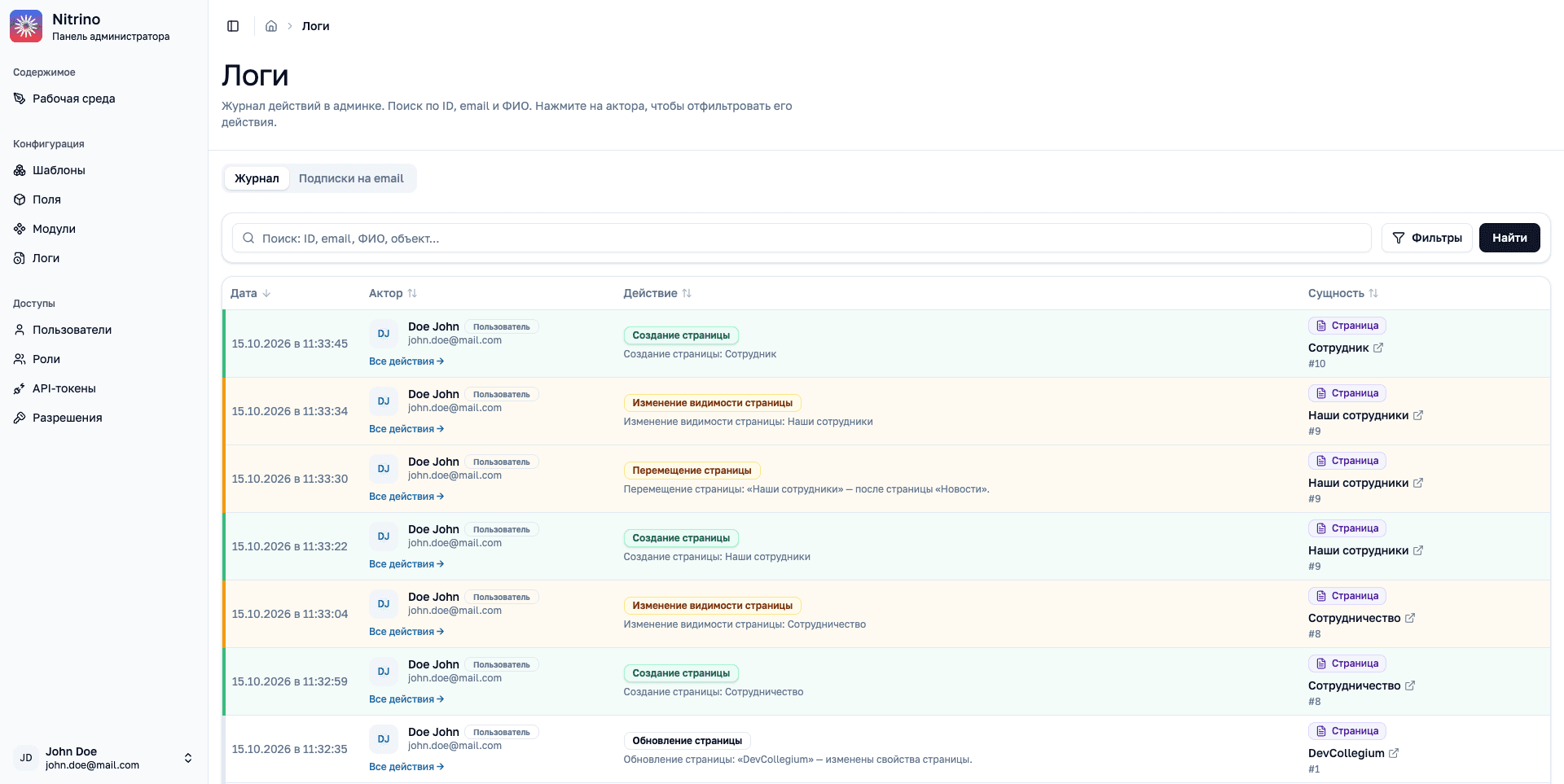The image size is (1564, 784).
Task: Sort by Актор column
Action: (393, 293)
